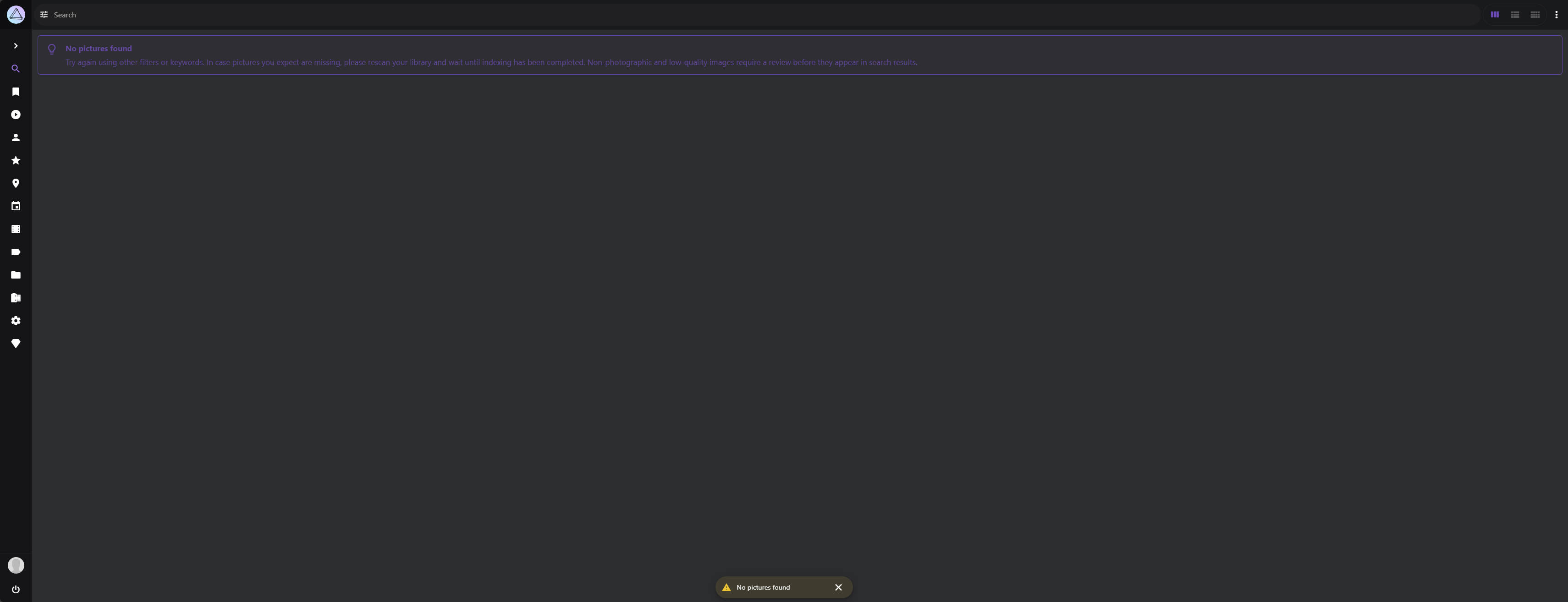Switch to cards view

tap(1494, 15)
